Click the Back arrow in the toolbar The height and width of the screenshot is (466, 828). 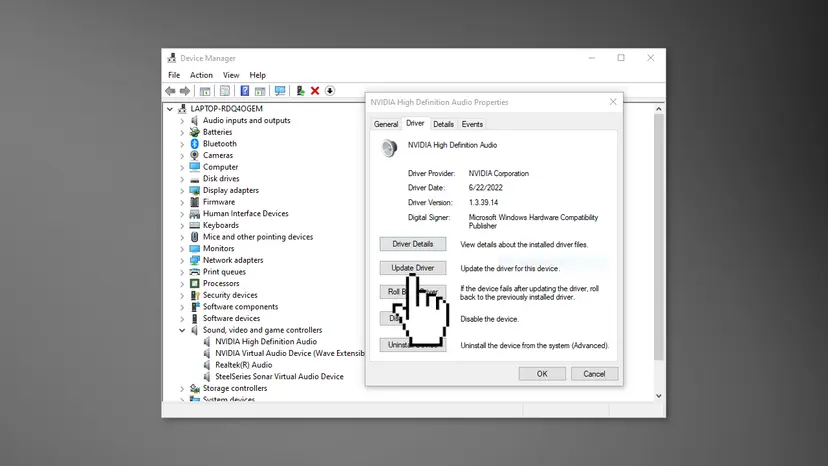pyautogui.click(x=170, y=91)
